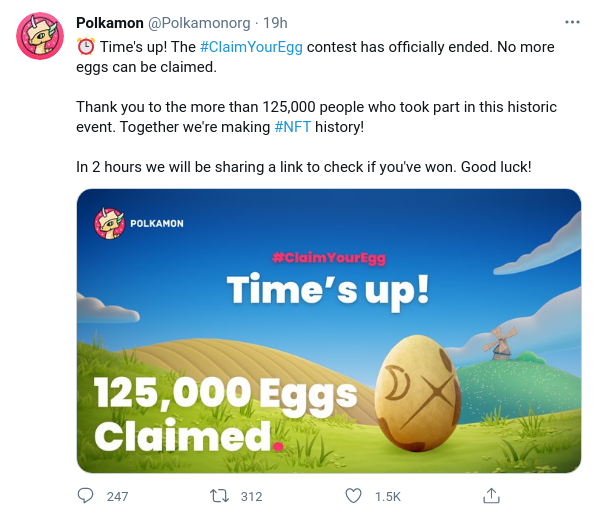This screenshot has height=517, width=598.
Task: Click the golden egg in the image
Action: (418, 393)
